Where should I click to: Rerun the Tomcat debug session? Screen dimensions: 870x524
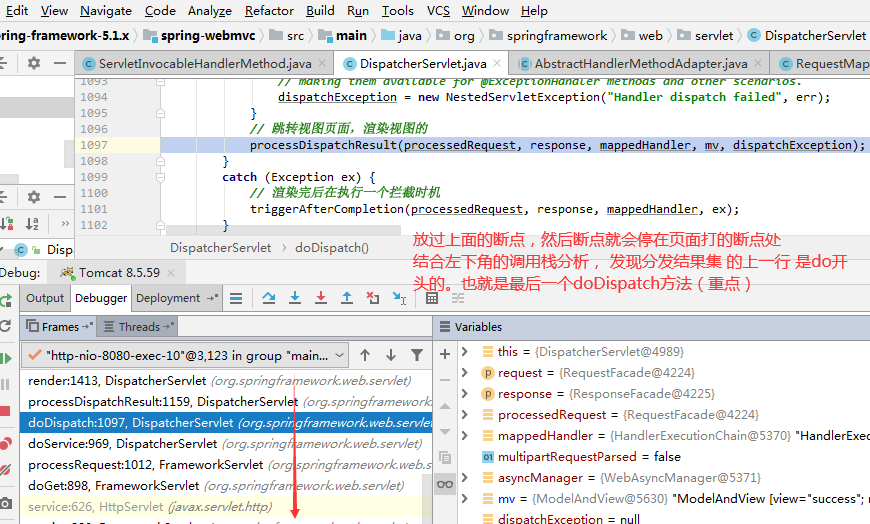pyautogui.click(x=6, y=300)
